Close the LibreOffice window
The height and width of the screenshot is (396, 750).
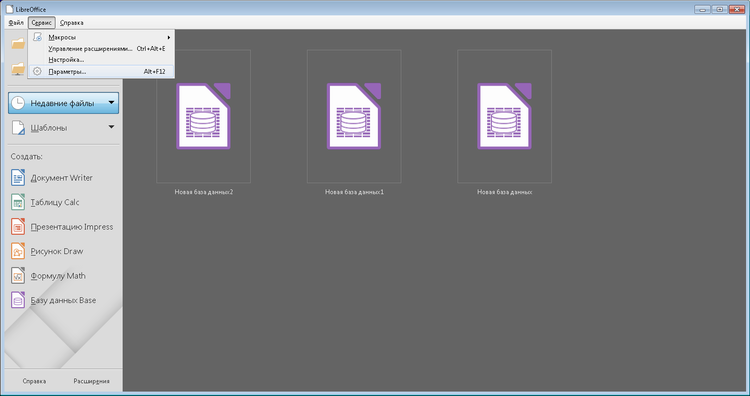737,9
